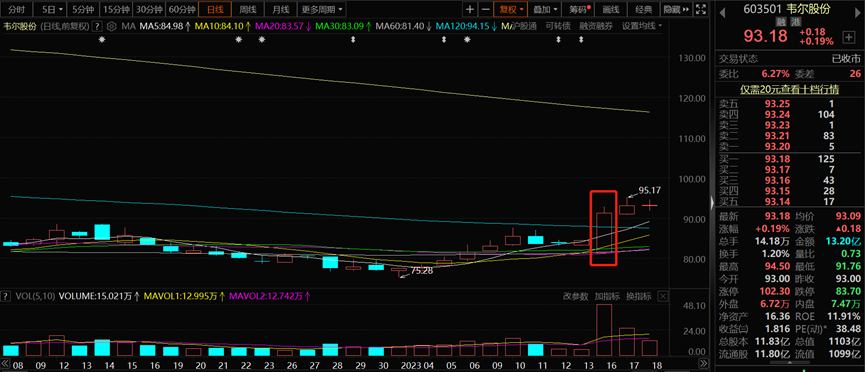Viewport: 865px width, 372px height.
Task: Click the 买五 93.14 order row
Action: (789, 201)
